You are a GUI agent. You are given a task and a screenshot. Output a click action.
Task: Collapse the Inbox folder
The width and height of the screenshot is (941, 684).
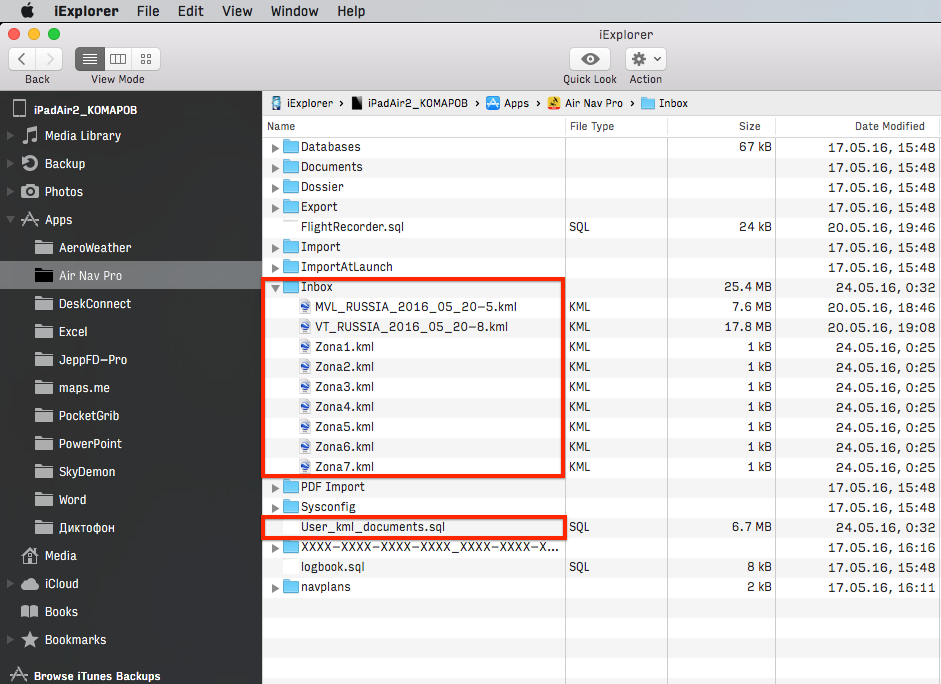(276, 288)
